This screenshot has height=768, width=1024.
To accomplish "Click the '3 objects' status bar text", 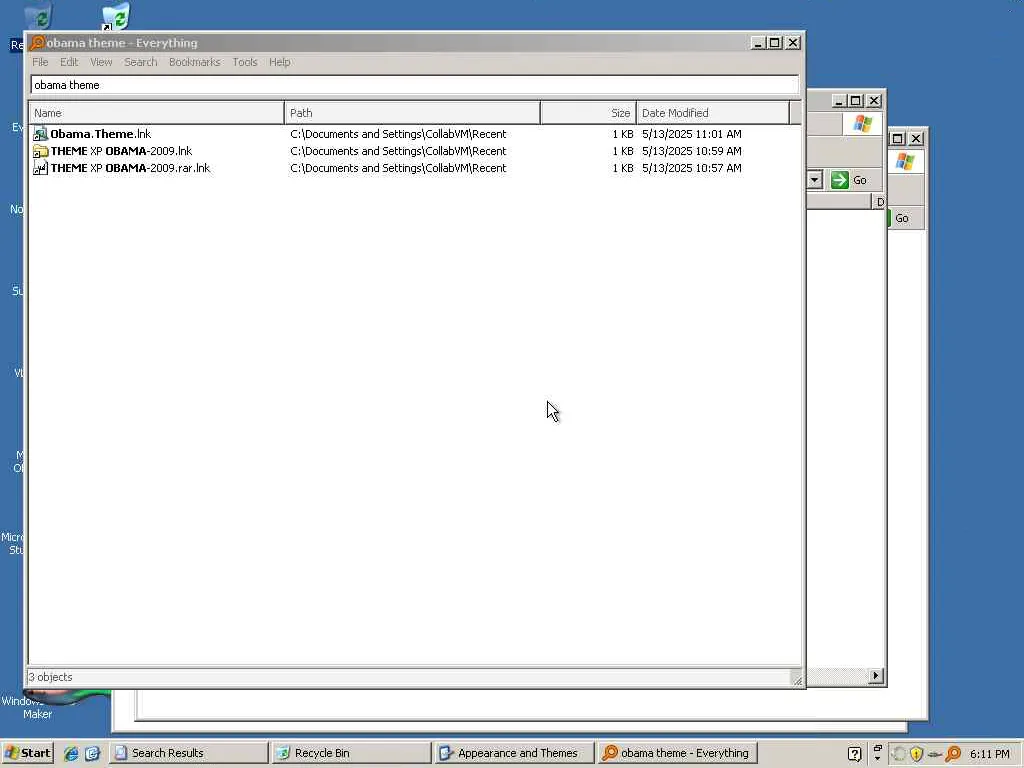I will 50,677.
